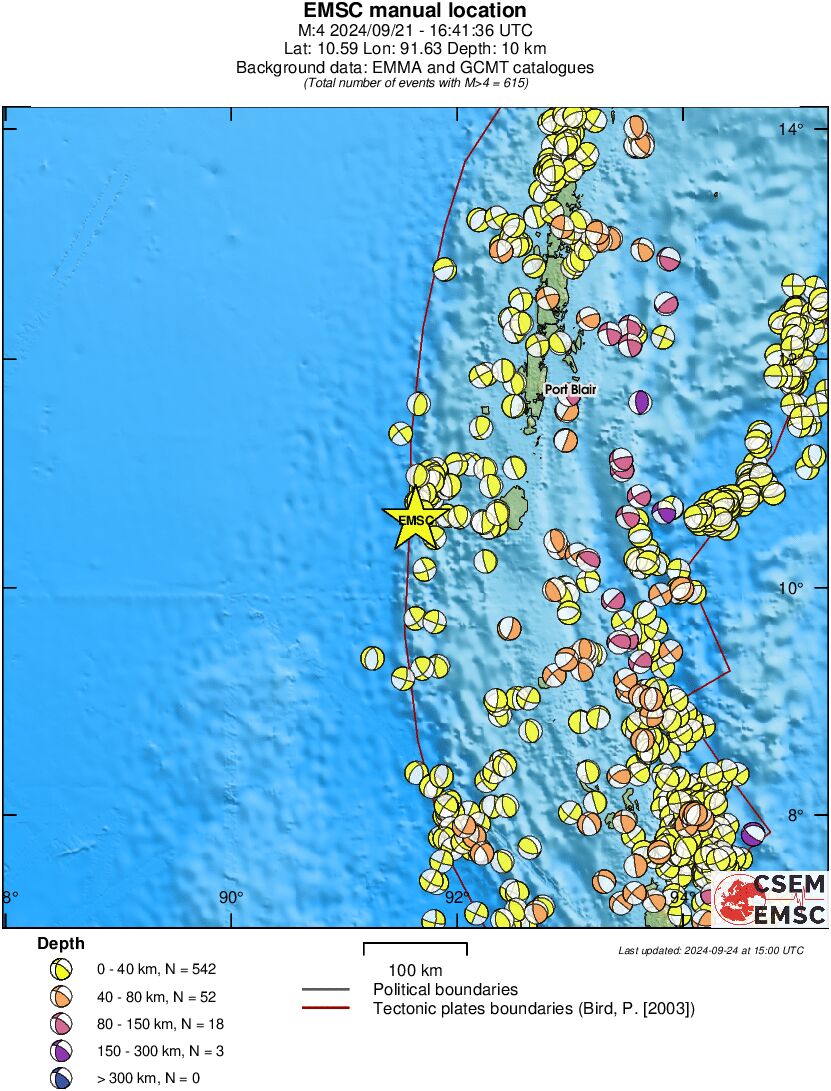Viewport: 831px width, 1091px height.
Task: Click the 'Depth' legend heading
Action: pos(61,943)
